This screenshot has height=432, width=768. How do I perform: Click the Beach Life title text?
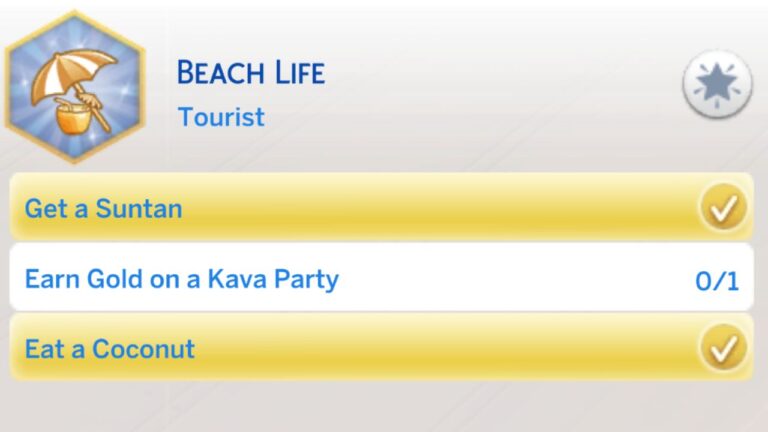point(250,73)
